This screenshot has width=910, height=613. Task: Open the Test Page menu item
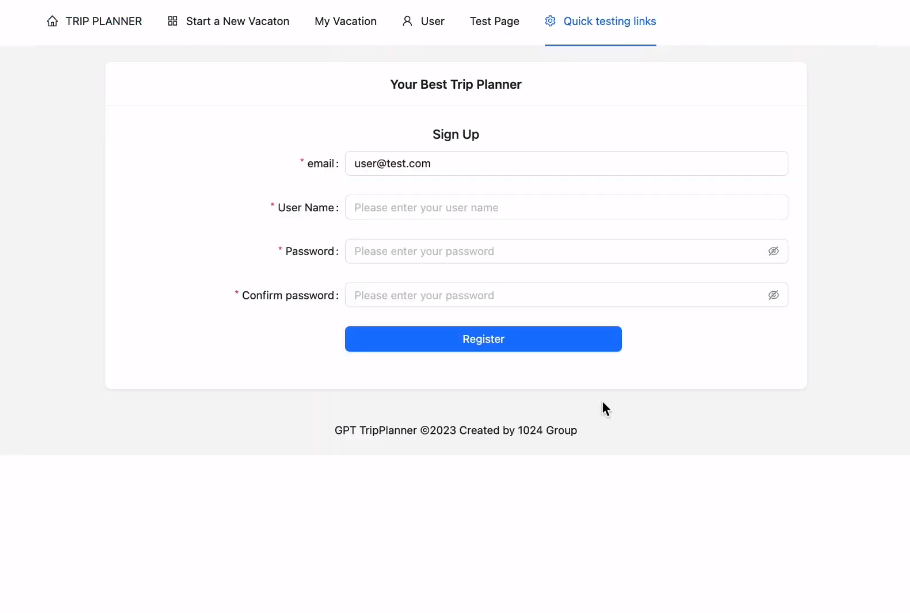494,21
